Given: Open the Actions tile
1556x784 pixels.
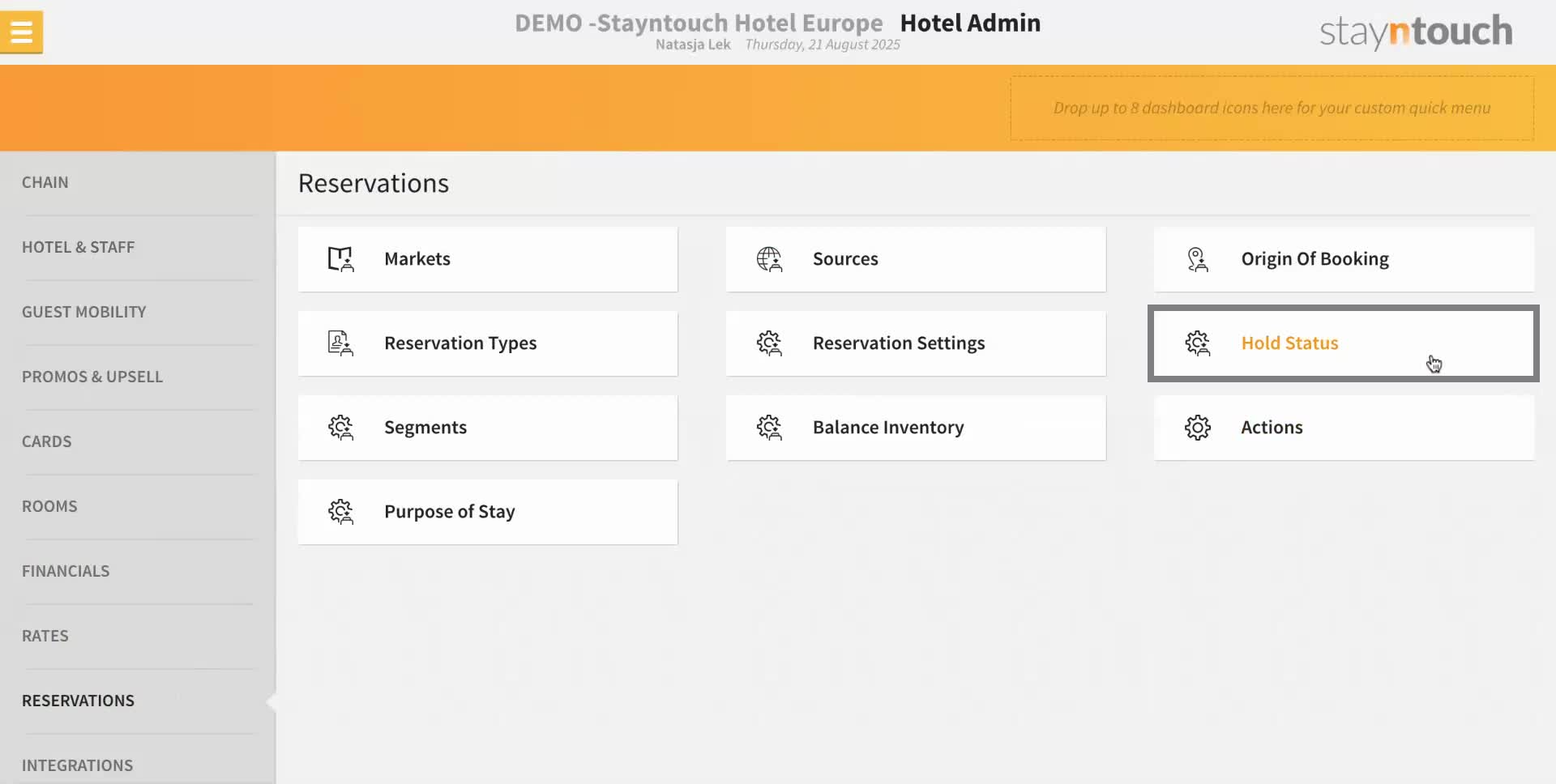Looking at the screenshot, I should 1344,428.
